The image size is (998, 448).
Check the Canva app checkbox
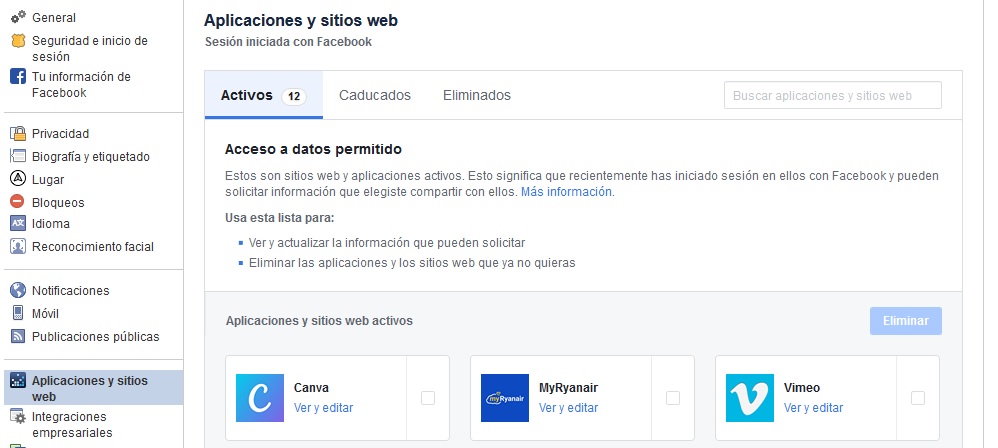(428, 398)
